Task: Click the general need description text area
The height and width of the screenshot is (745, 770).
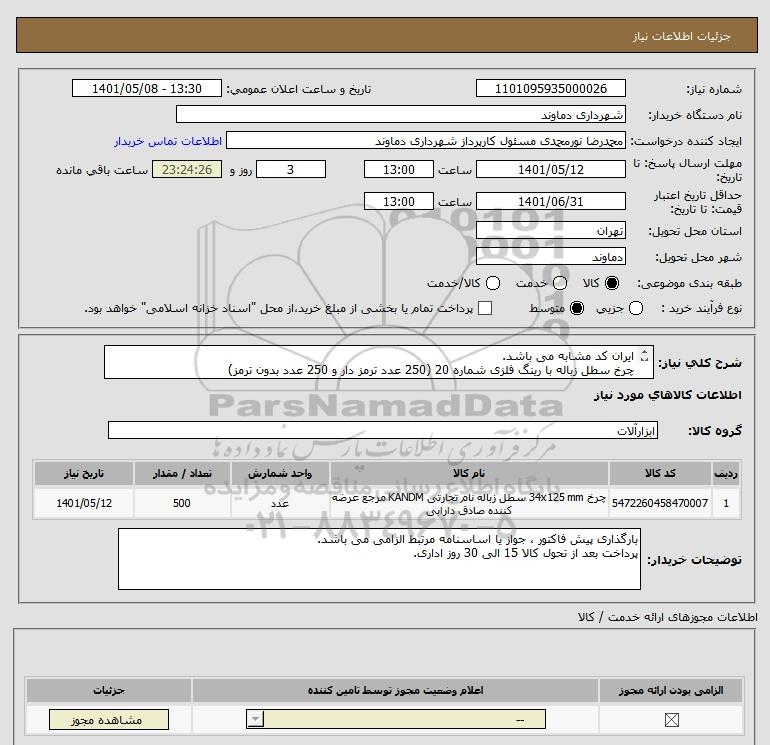Action: [x=379, y=362]
